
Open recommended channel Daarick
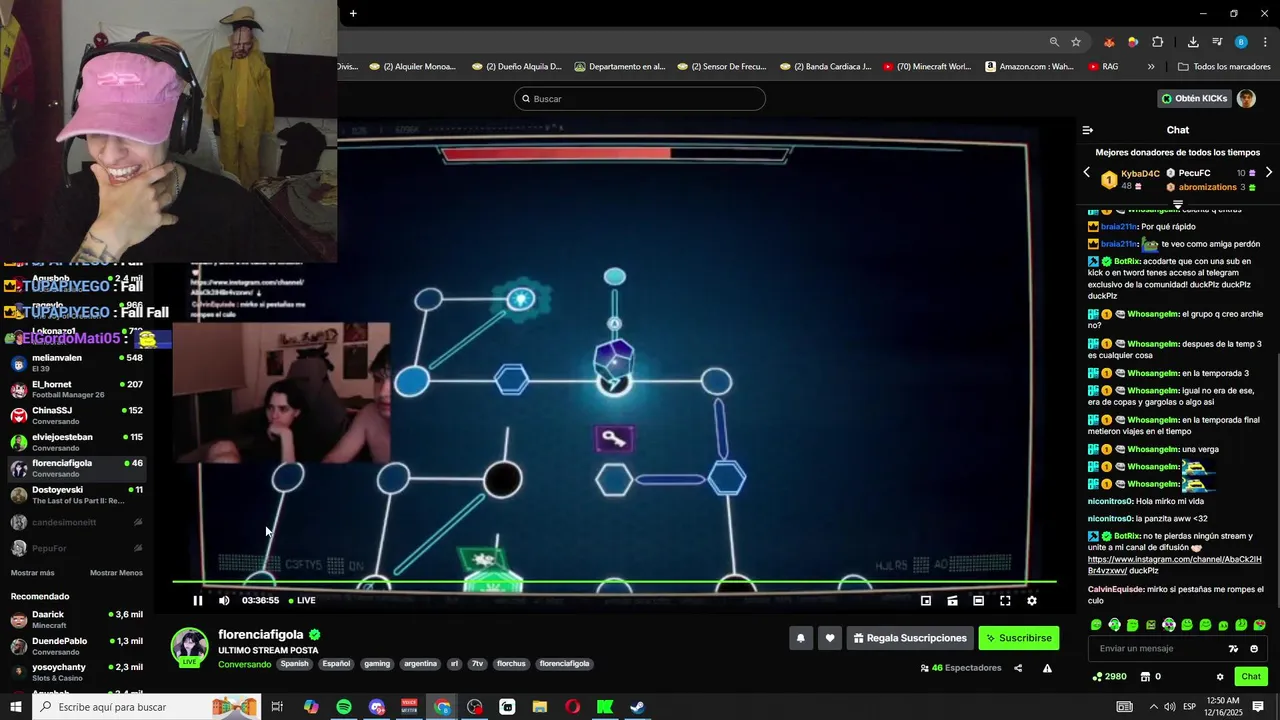pos(77,620)
